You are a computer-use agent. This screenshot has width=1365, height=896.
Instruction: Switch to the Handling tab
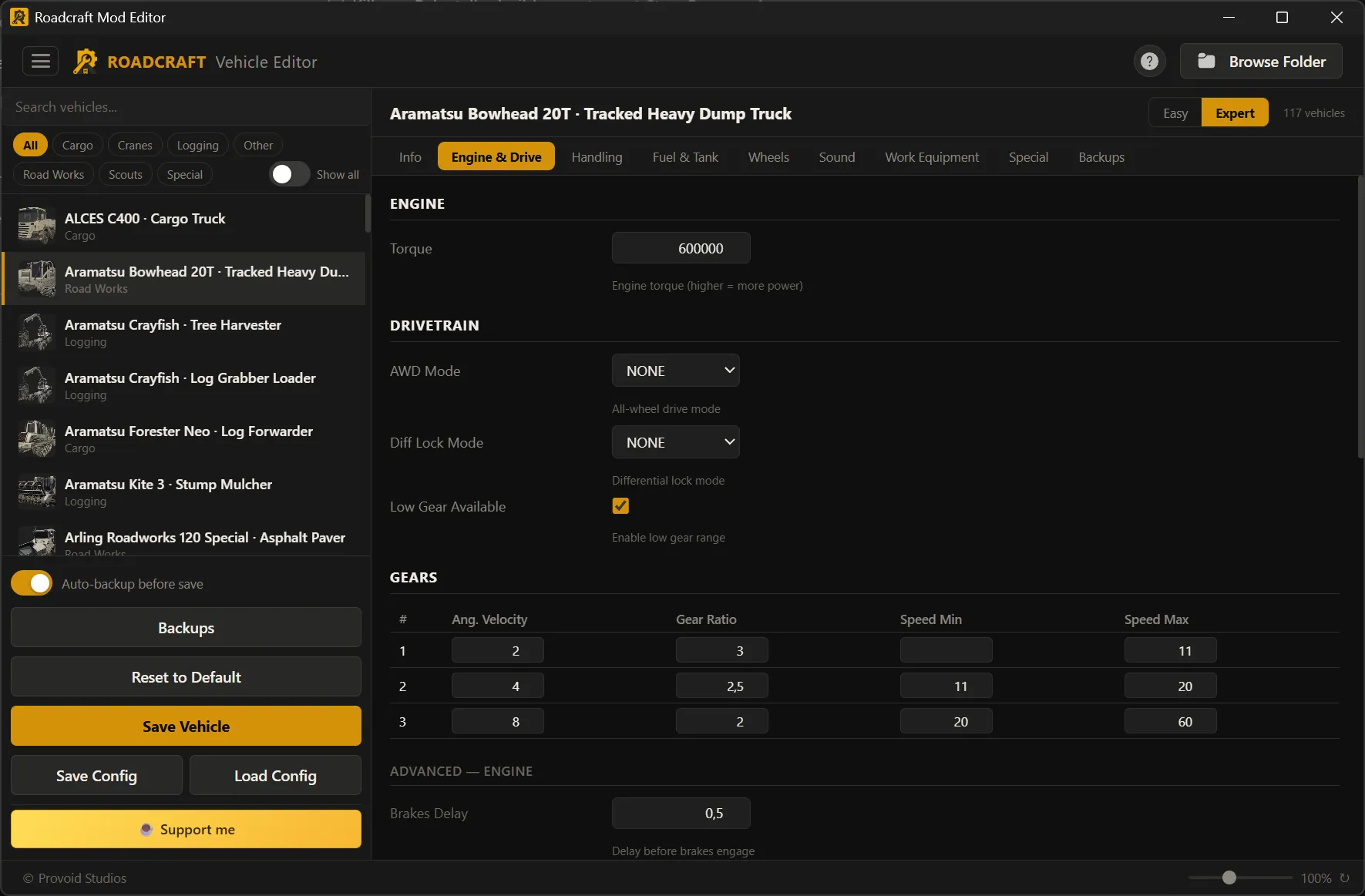coord(597,156)
